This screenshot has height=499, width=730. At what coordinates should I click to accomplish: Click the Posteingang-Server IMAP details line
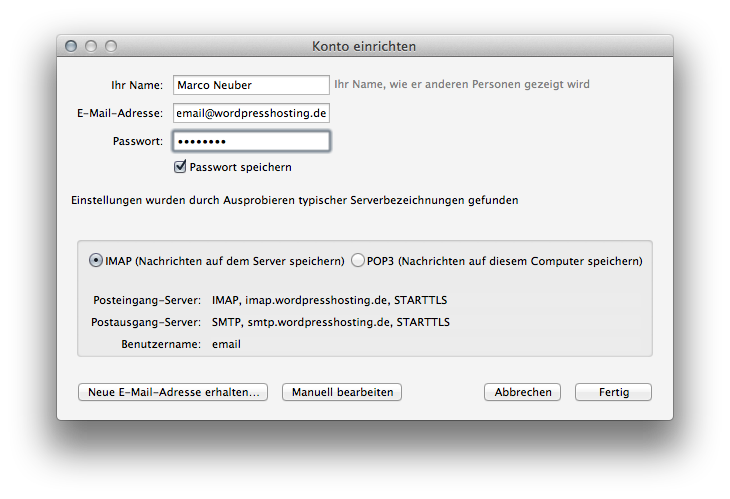click(330, 300)
